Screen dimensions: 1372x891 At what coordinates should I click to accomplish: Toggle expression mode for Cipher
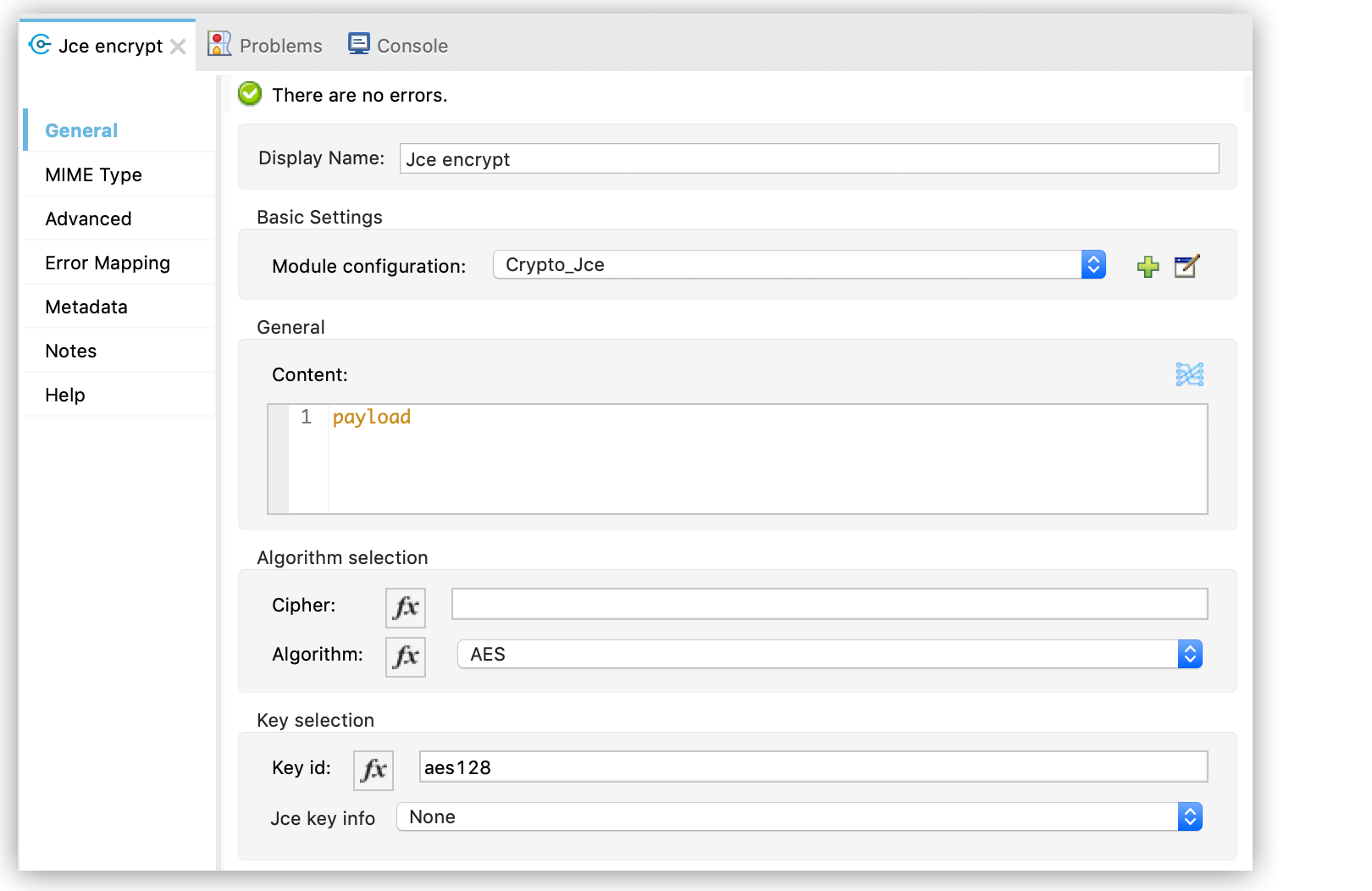[405, 606]
